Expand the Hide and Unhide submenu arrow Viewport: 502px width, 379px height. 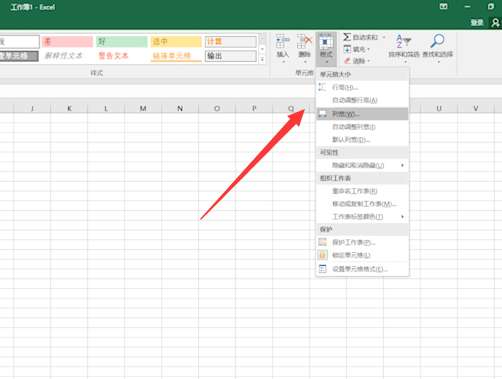click(402, 165)
